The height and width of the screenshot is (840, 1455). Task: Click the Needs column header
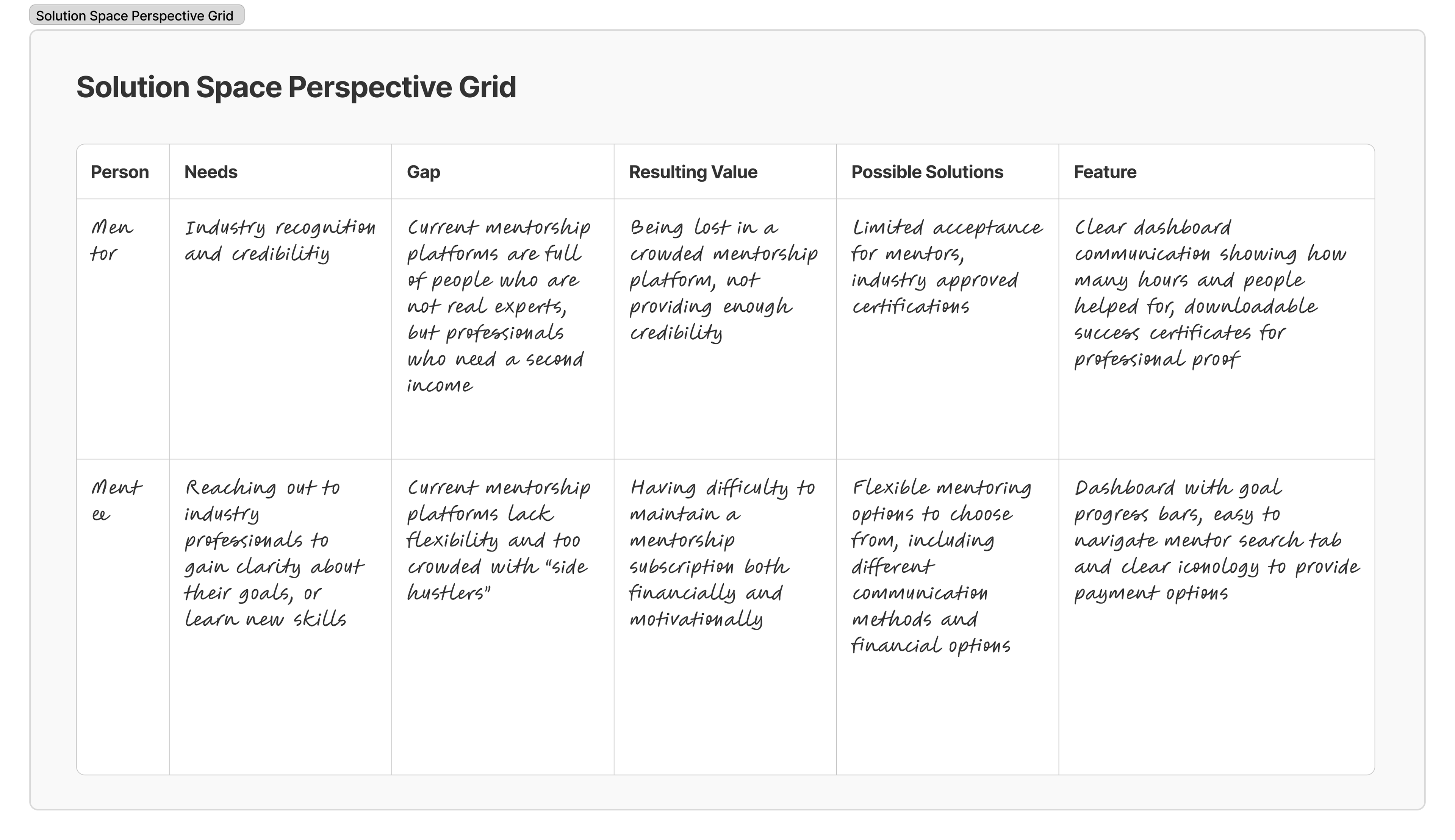[x=211, y=172]
